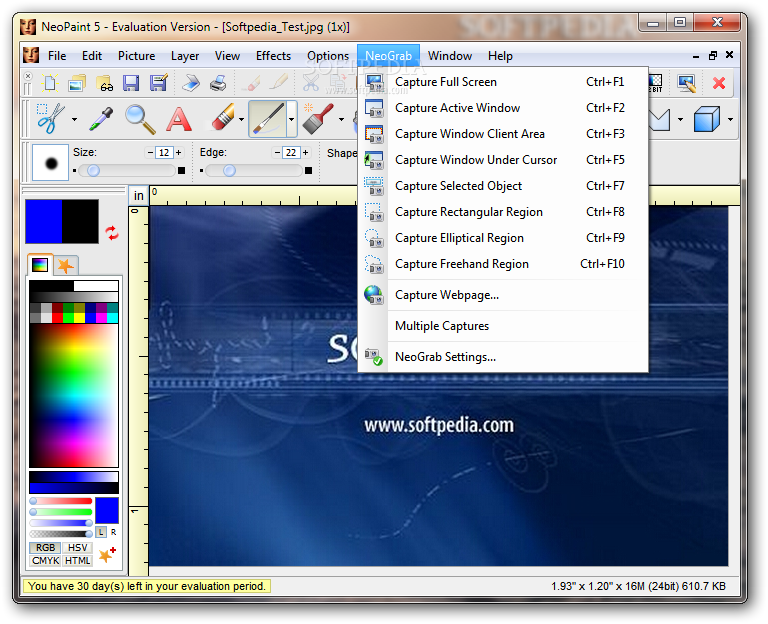Screen dimensions: 768x624
Task: Pick the black background color swatch
Action: (80, 221)
